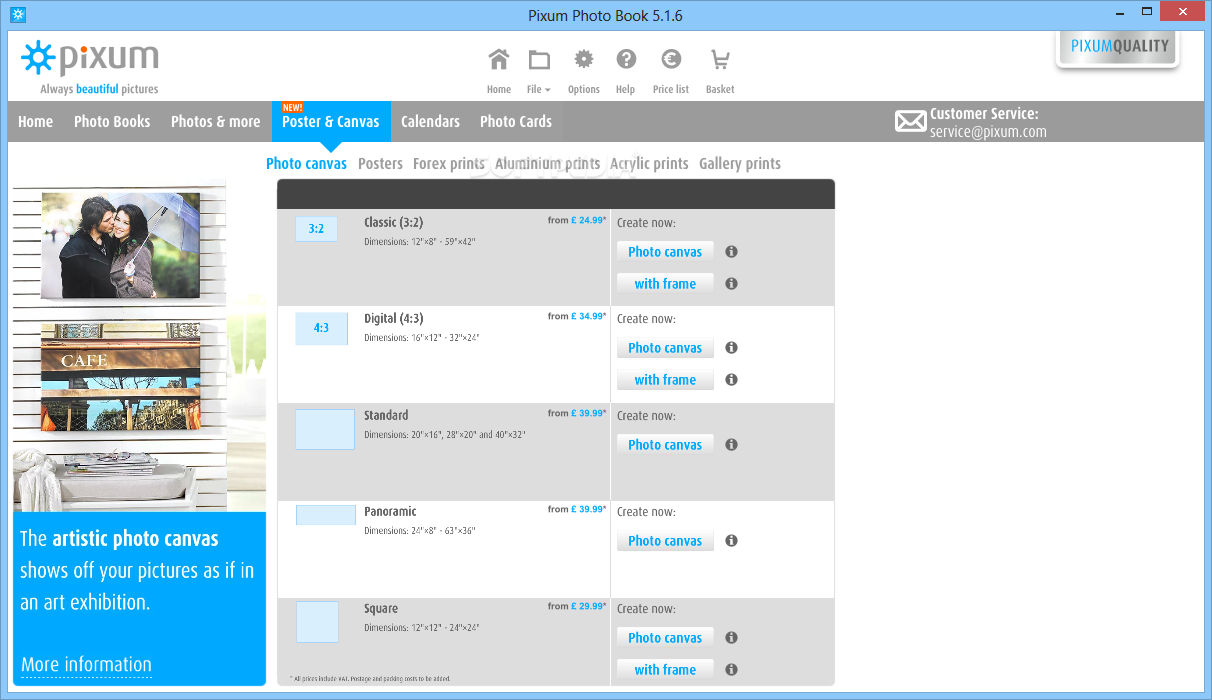Select Photo canvas sub-tab
This screenshot has height=700, width=1212.
pos(306,163)
